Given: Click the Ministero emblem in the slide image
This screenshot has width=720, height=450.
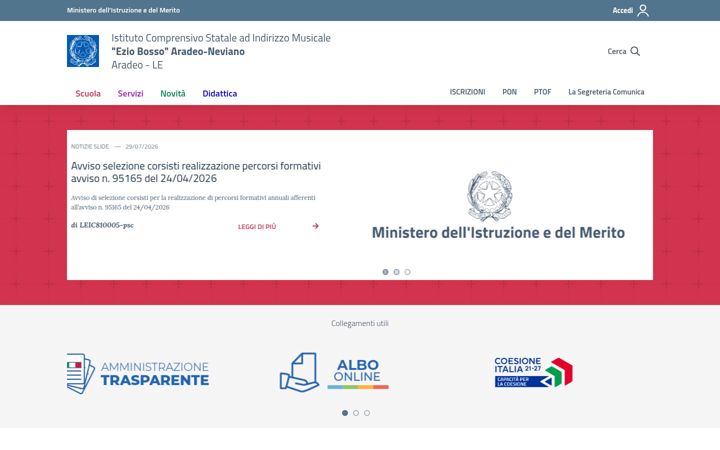Looking at the screenshot, I should tap(489, 196).
